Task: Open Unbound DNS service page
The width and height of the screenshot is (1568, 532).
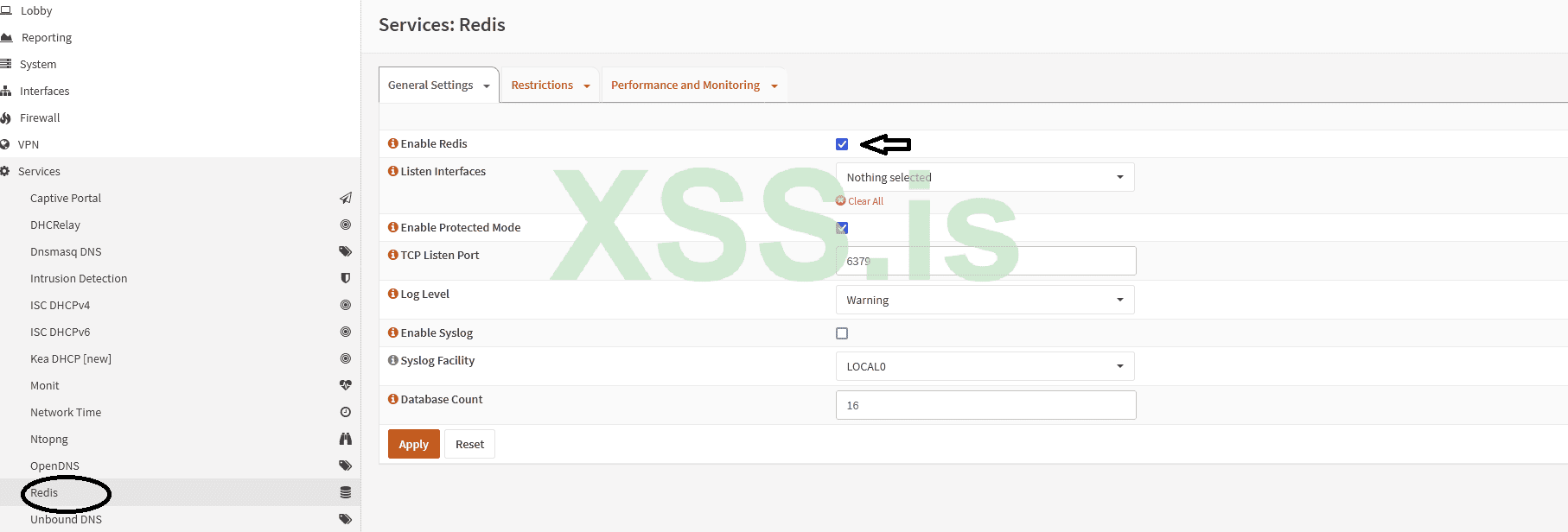Action: pos(66,519)
